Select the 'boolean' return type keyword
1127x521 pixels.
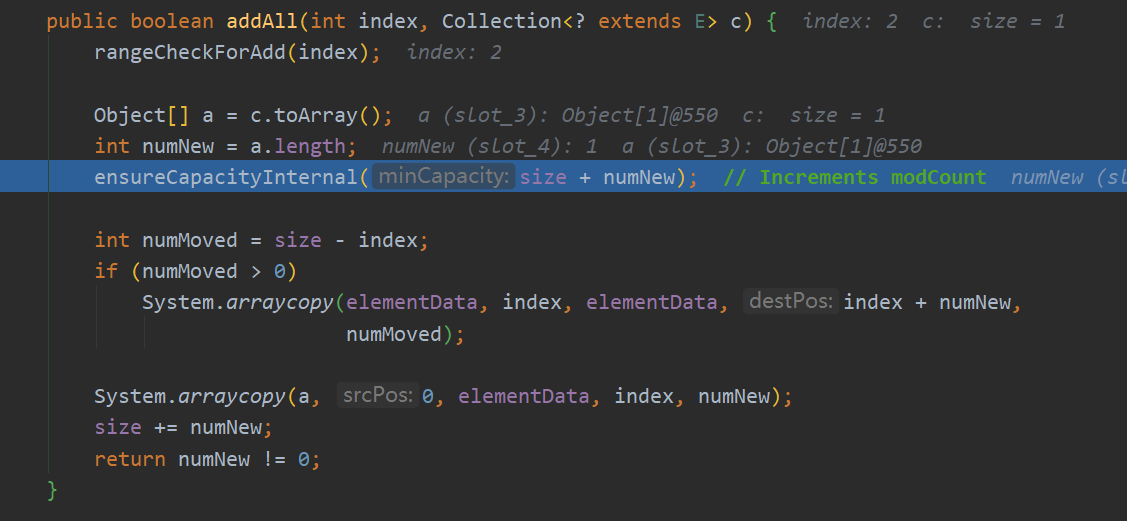pos(172,22)
